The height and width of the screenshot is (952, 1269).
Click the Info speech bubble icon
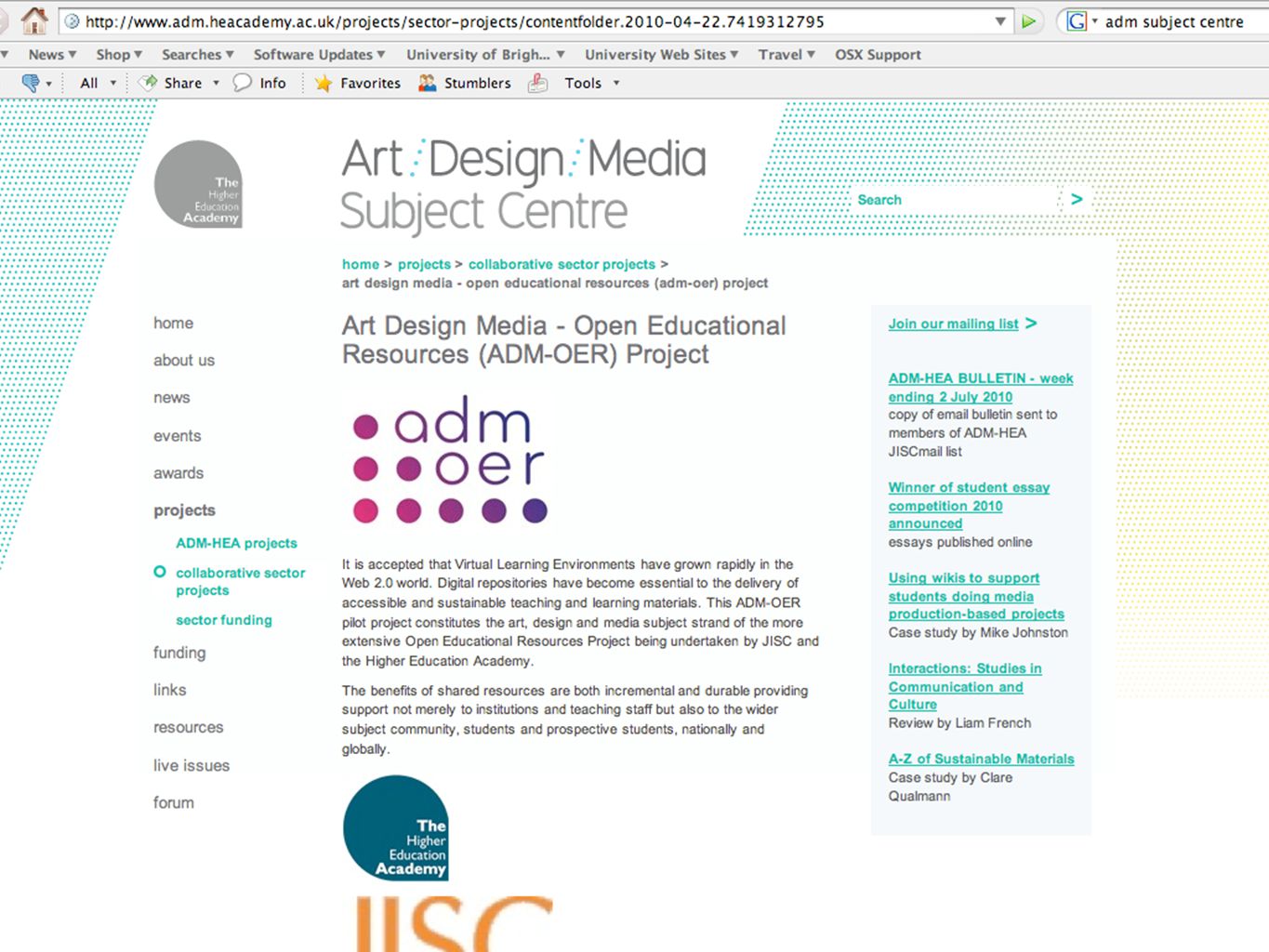coord(243,83)
